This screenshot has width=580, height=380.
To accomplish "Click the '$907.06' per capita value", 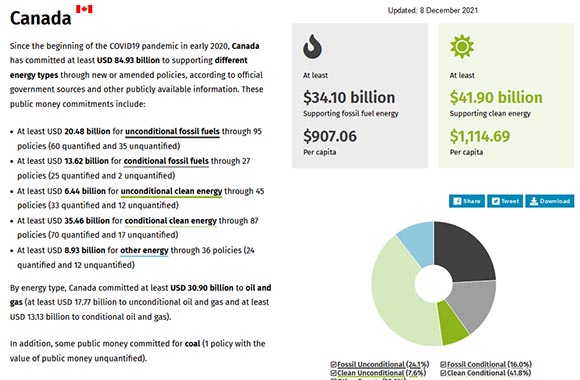I will pyautogui.click(x=330, y=136).
